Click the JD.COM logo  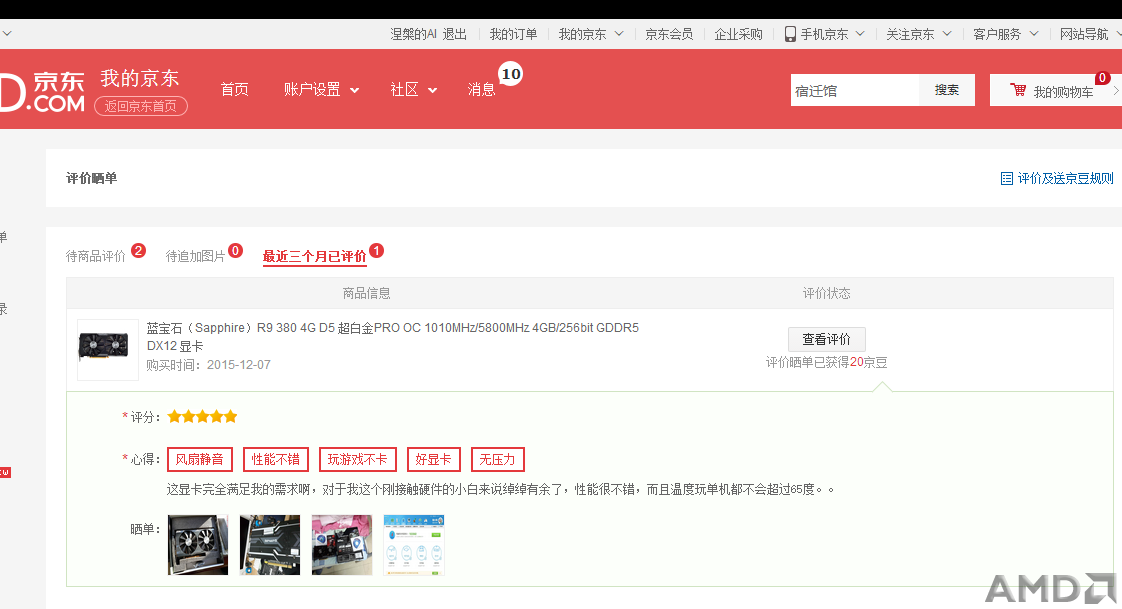tap(43, 92)
